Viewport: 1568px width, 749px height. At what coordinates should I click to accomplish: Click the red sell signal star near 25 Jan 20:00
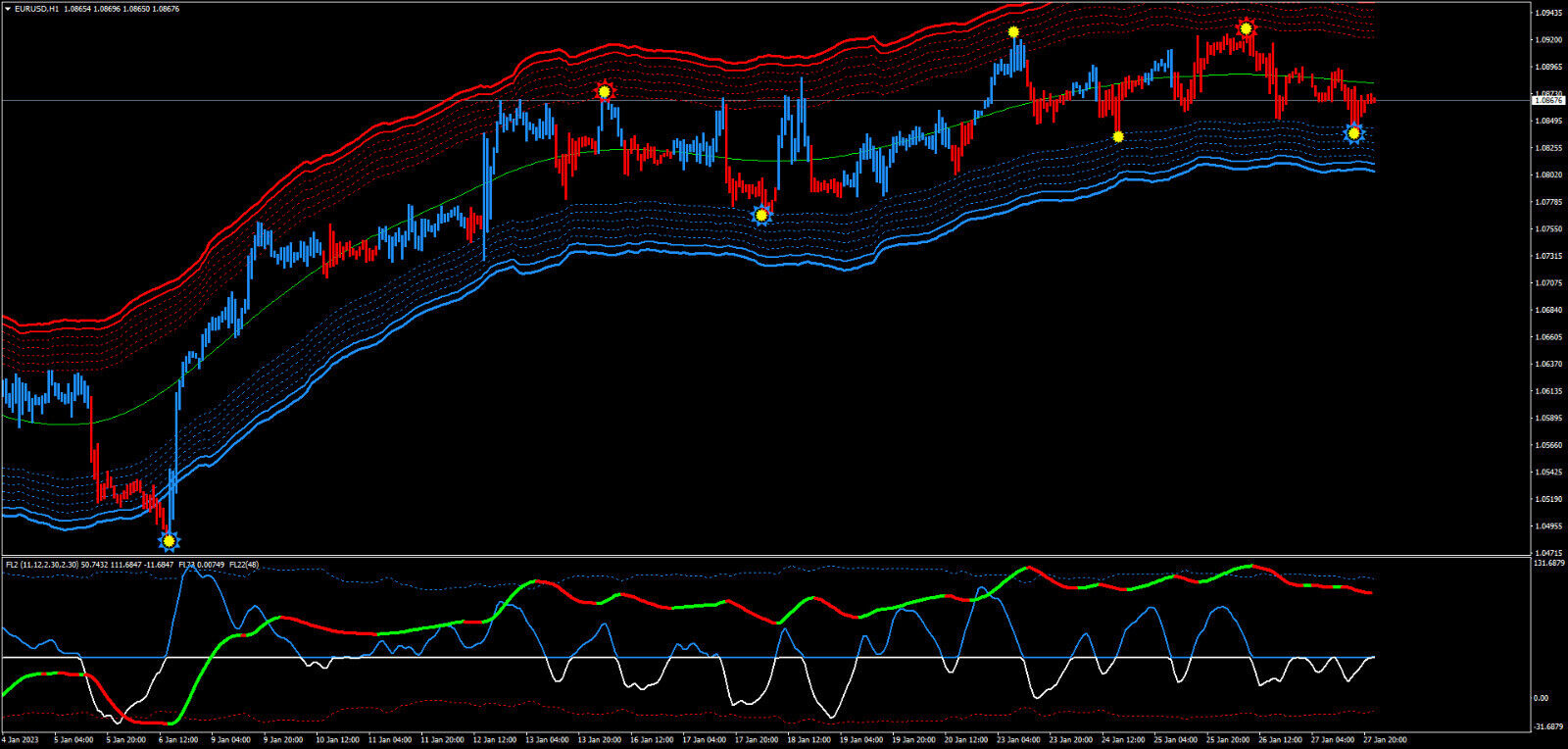coord(1246,28)
